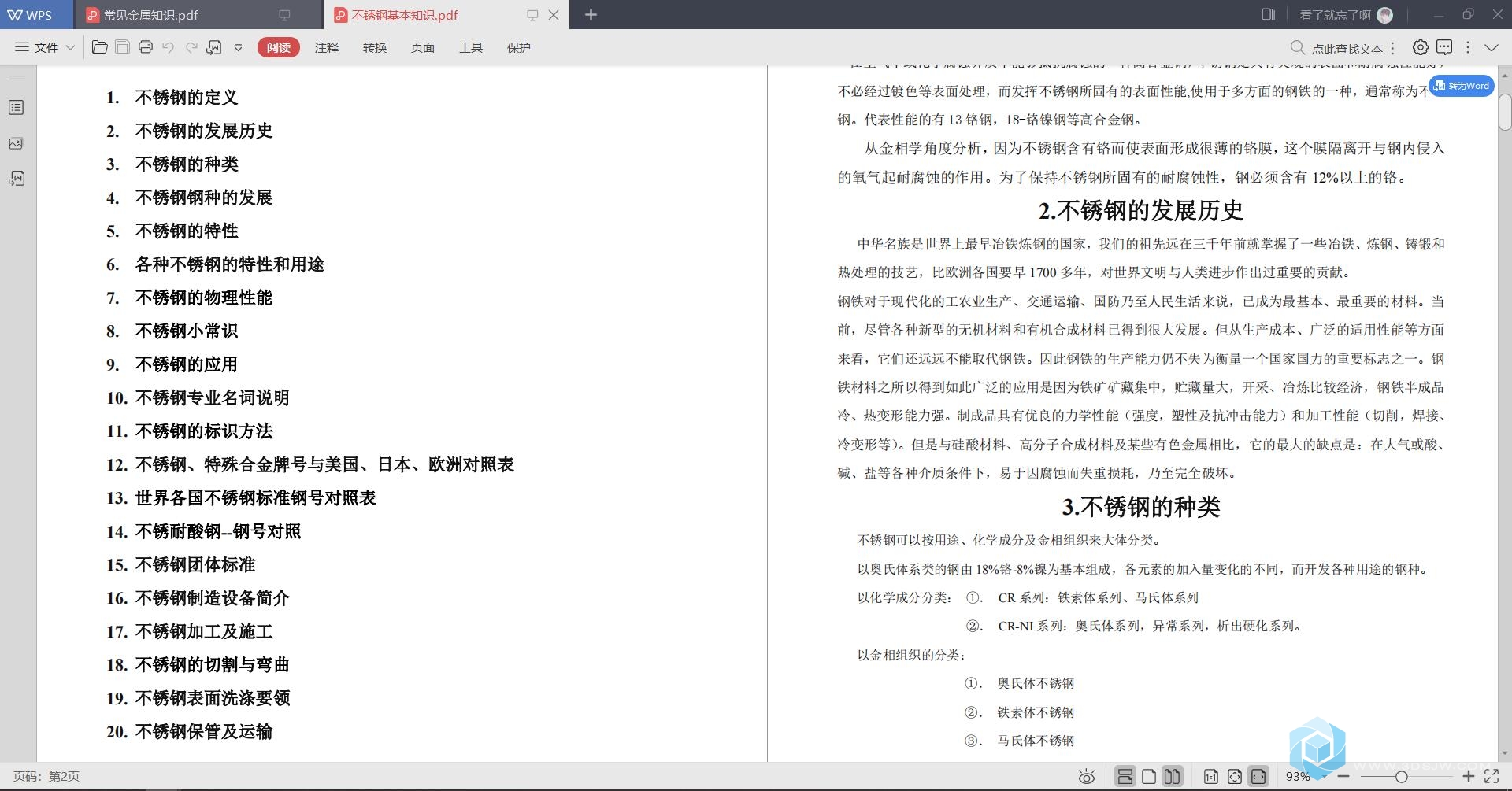
Task: Redo the last action
Action: pyautogui.click(x=191, y=47)
